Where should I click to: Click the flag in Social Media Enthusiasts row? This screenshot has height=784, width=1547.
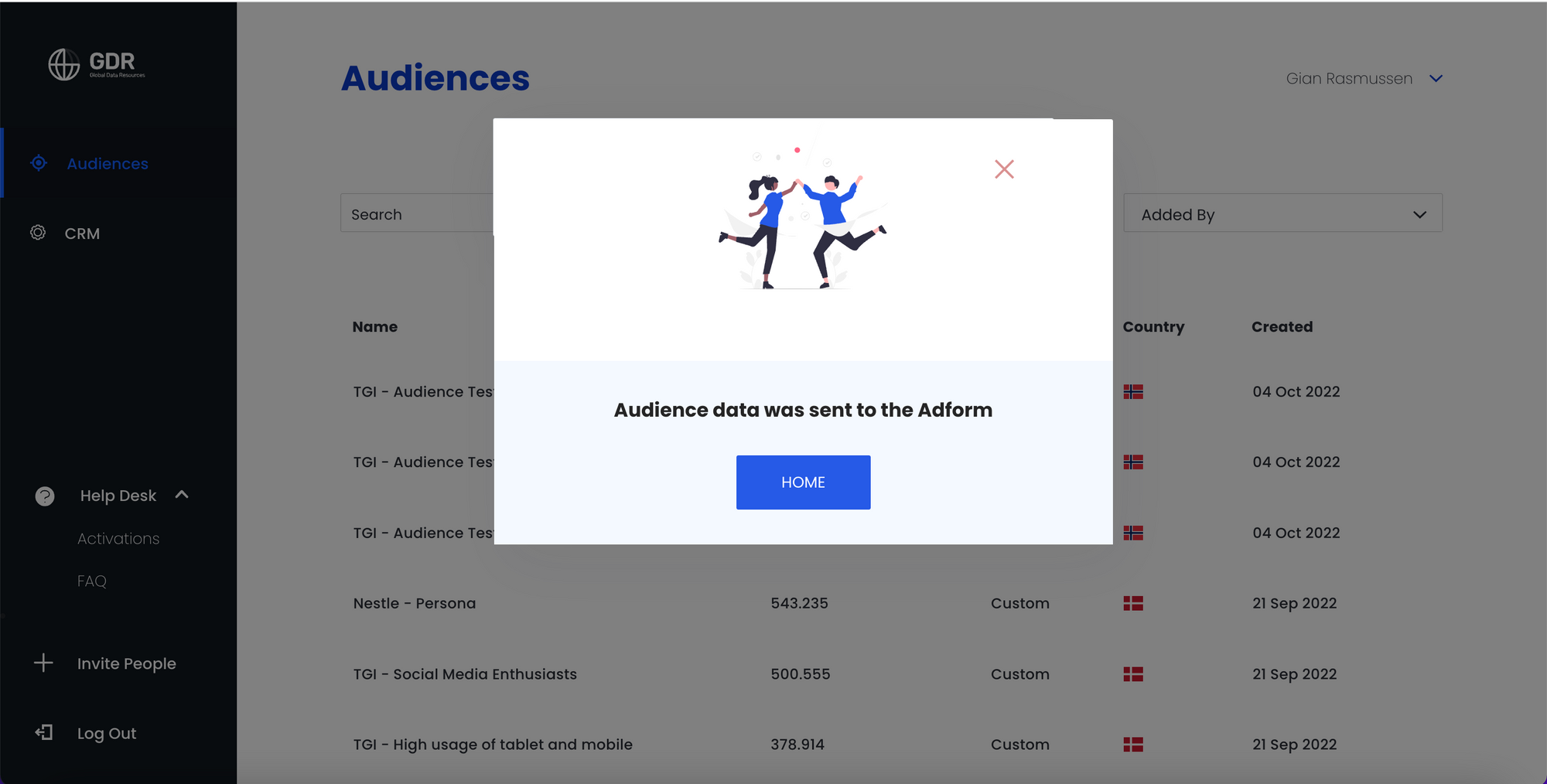click(x=1133, y=674)
